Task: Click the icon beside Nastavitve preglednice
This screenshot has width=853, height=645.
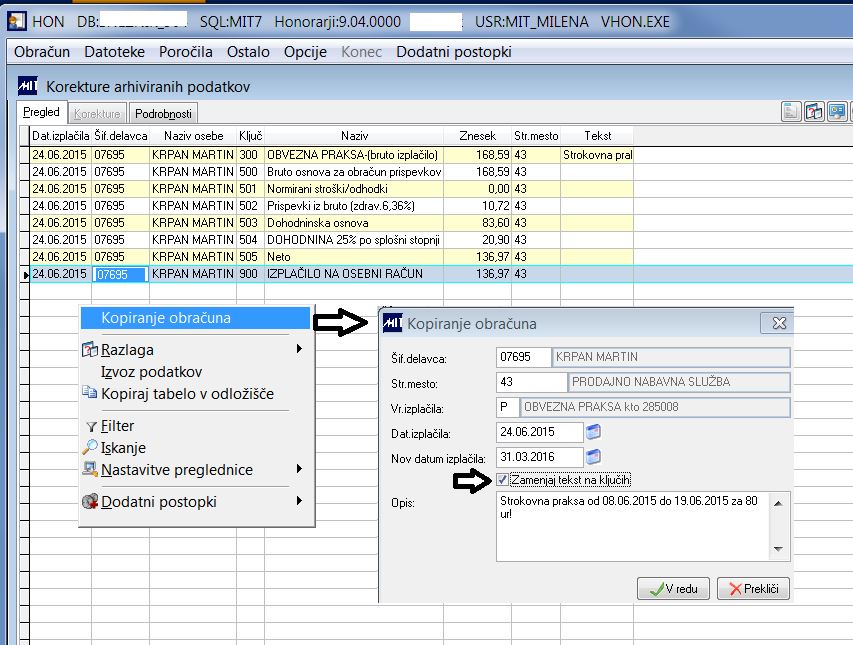Action: (x=90, y=468)
